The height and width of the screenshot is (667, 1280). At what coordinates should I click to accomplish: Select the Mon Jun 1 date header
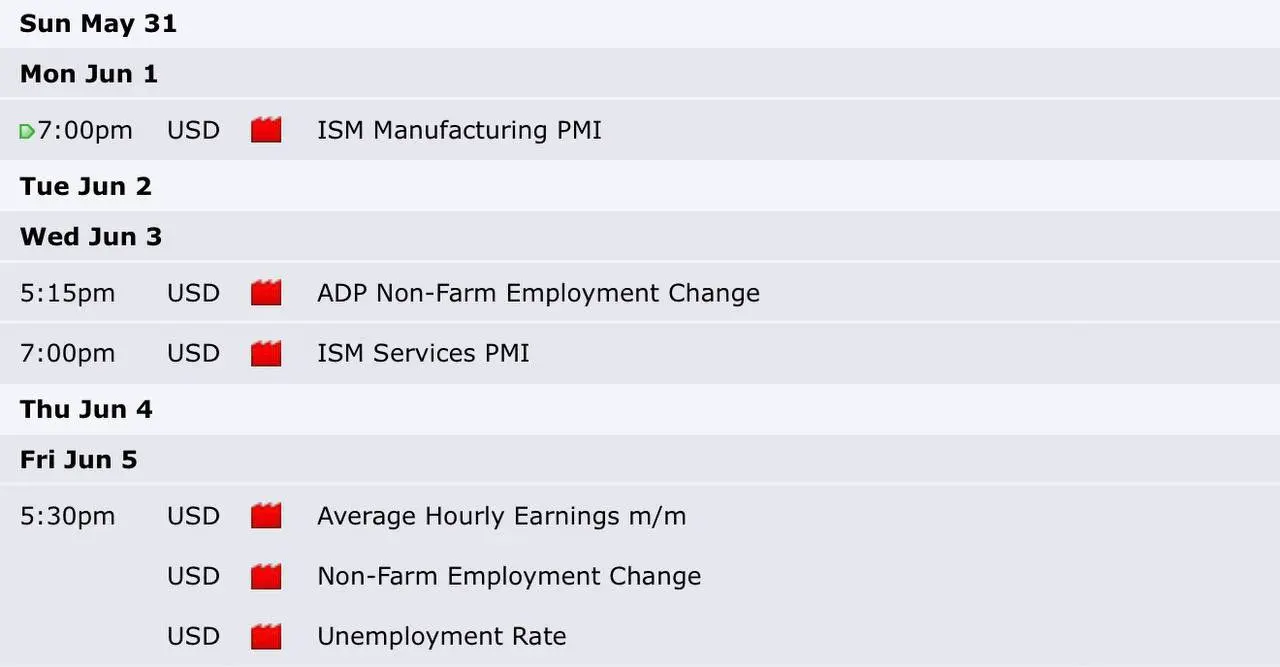point(89,74)
